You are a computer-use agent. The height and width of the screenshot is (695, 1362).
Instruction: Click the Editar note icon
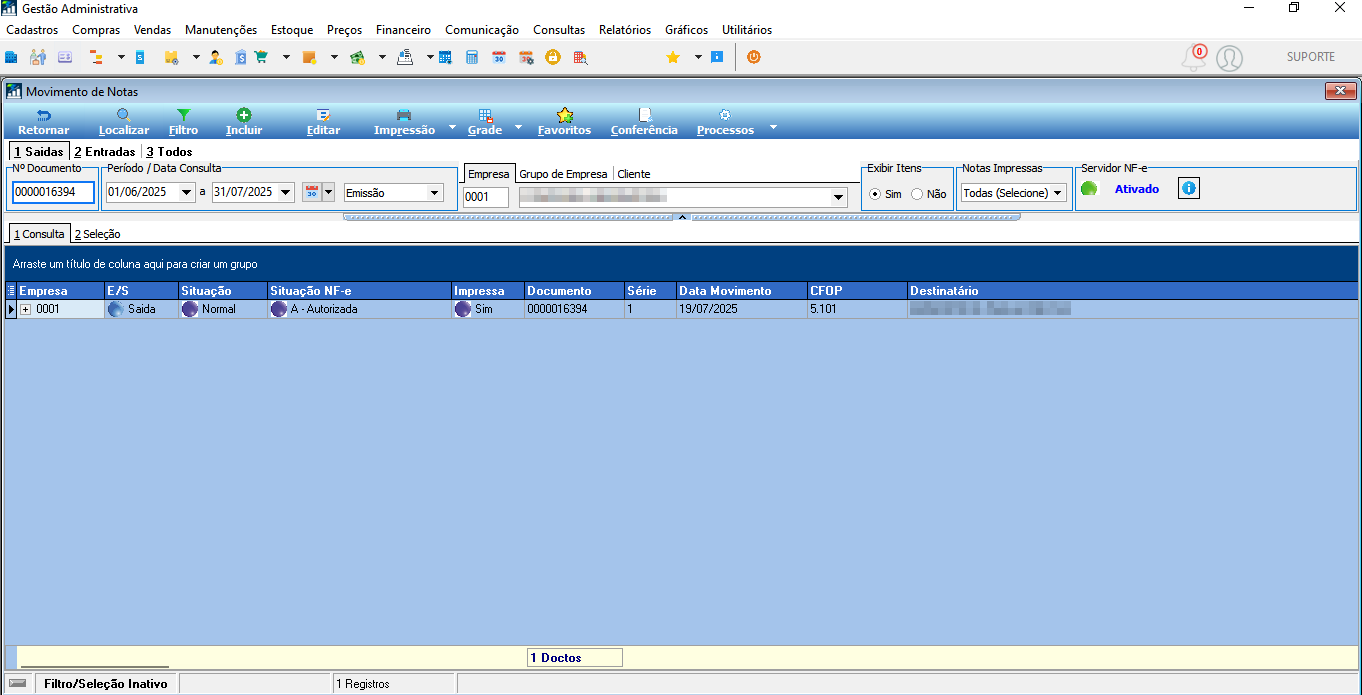[323, 115]
